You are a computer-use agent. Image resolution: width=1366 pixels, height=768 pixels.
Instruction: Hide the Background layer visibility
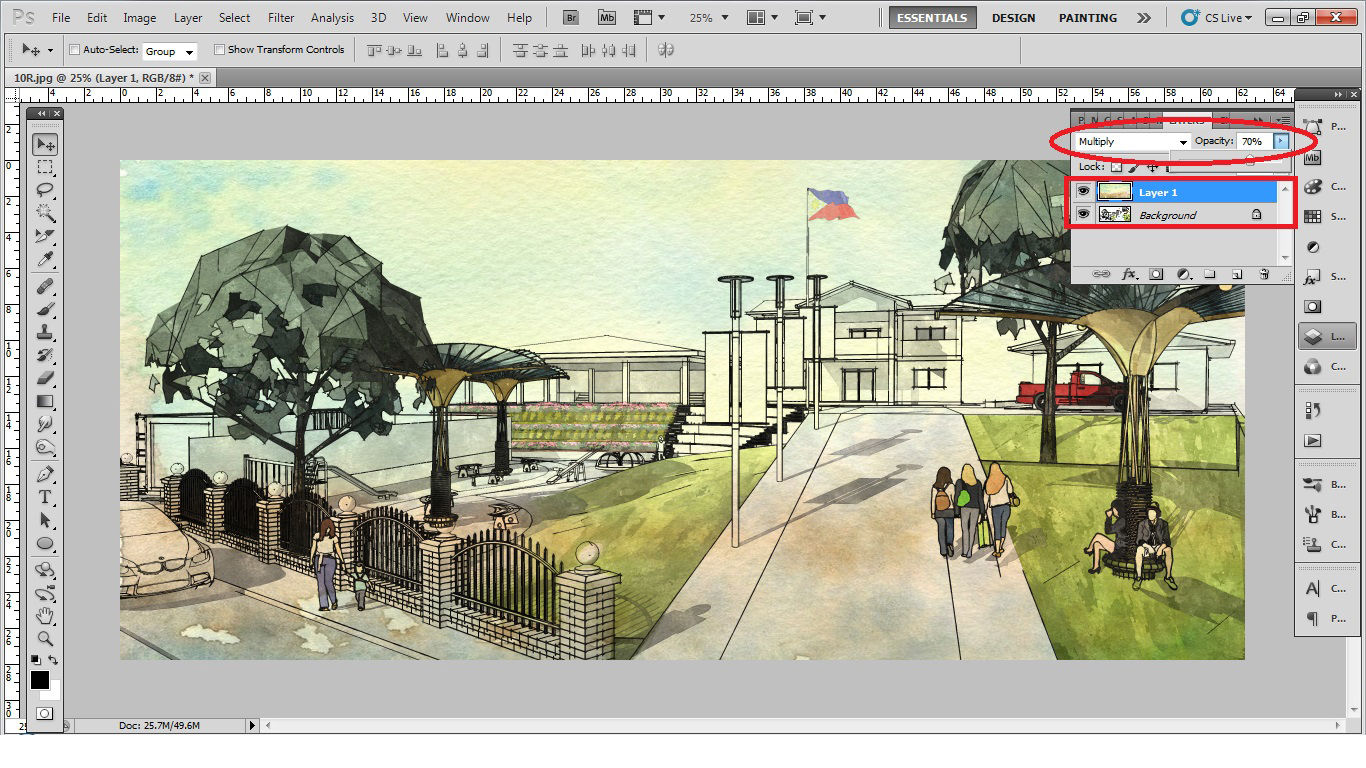1085,215
